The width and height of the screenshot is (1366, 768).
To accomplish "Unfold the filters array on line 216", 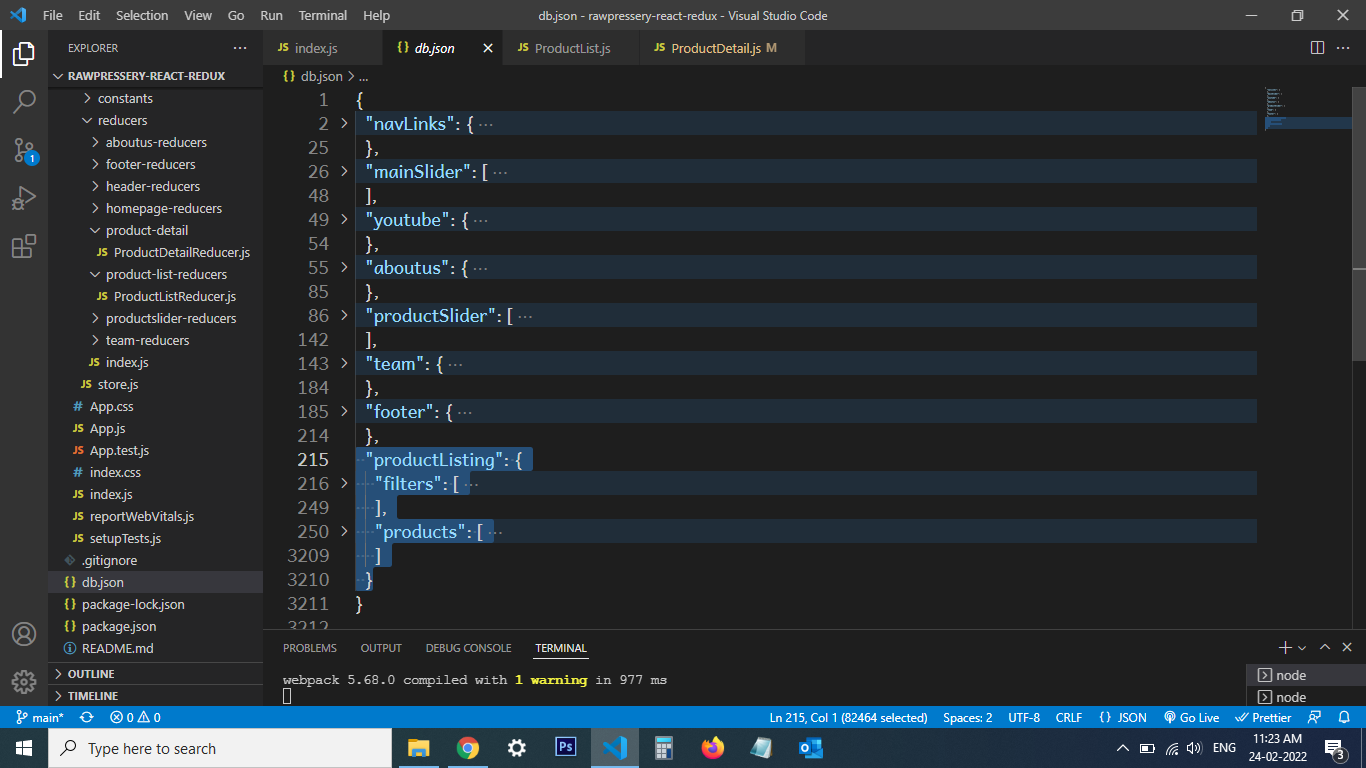I will pos(344,484).
